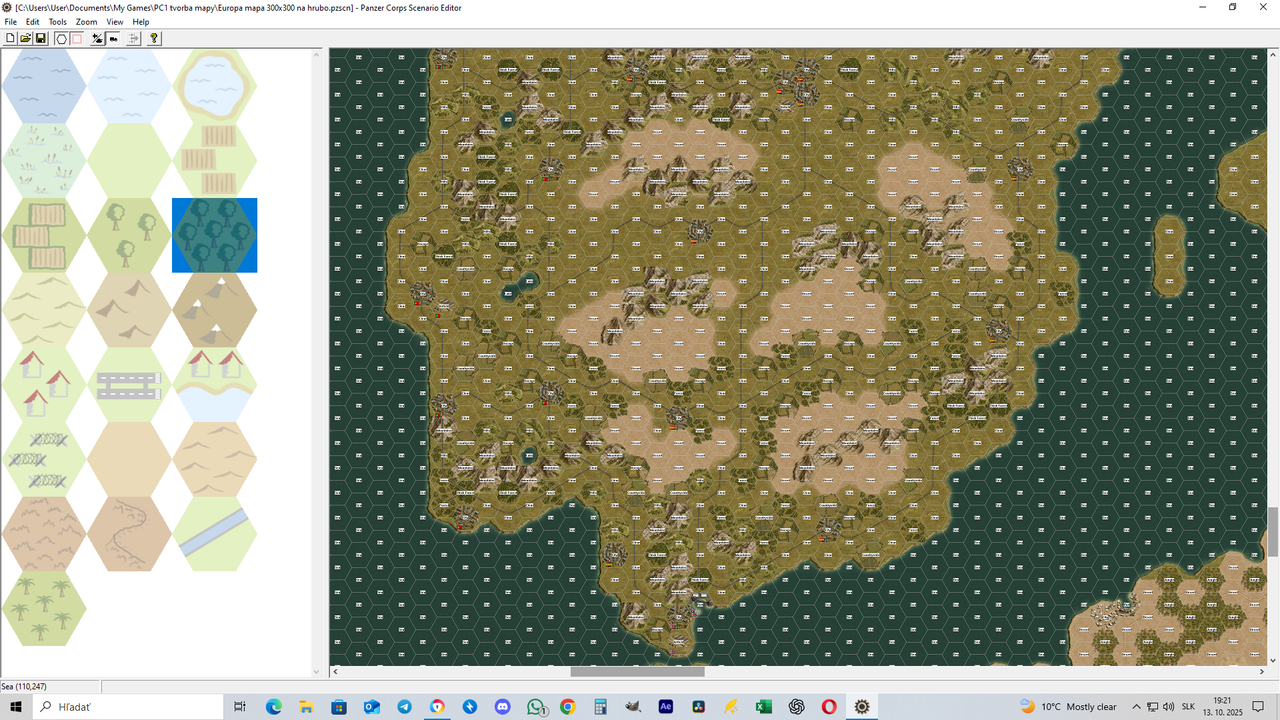This screenshot has height=720, width=1280.
Task: Click the map's vertical scrollbar thumb
Action: pyautogui.click(x=1273, y=532)
